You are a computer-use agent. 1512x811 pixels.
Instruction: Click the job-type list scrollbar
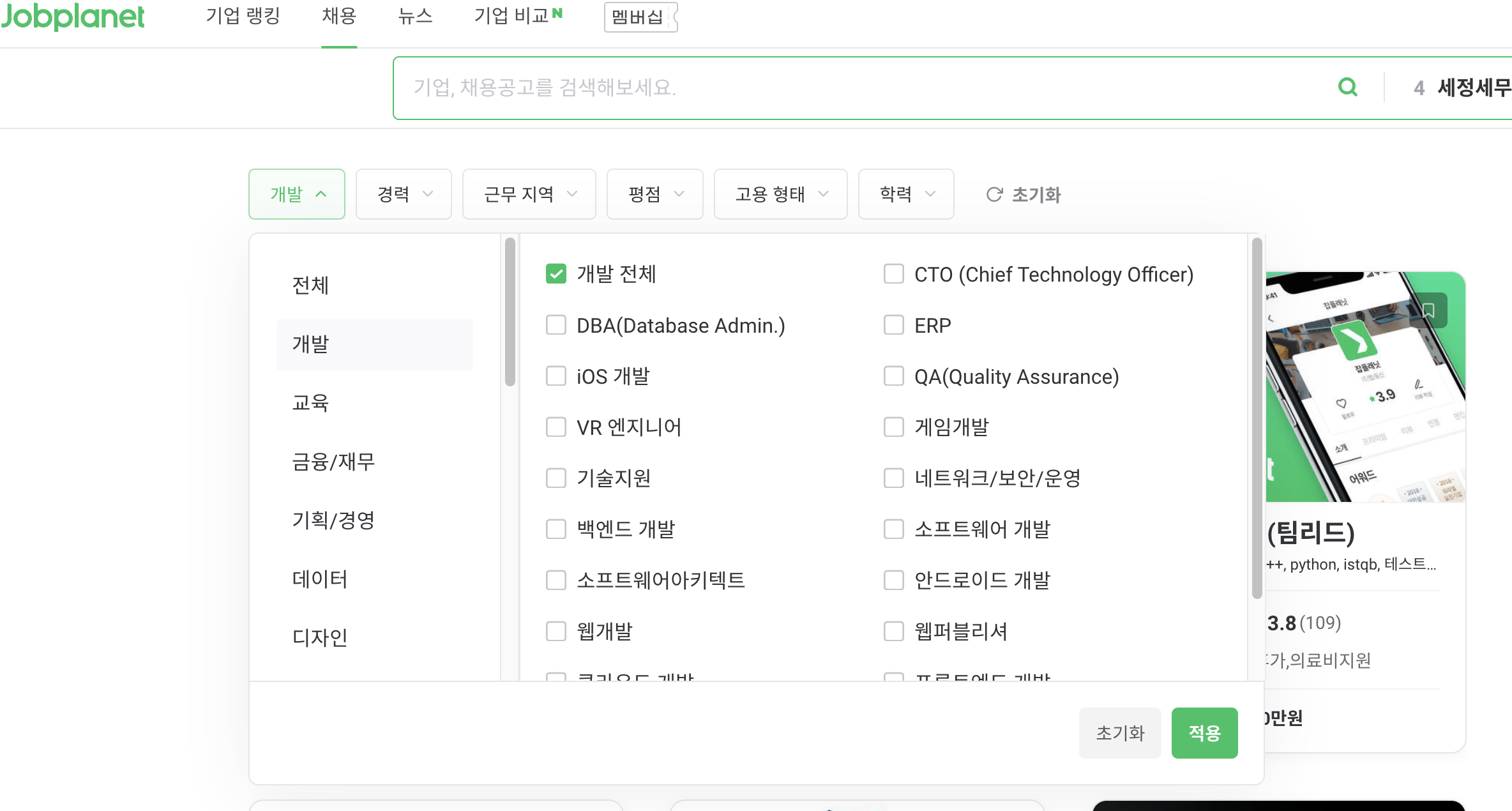click(1257, 418)
